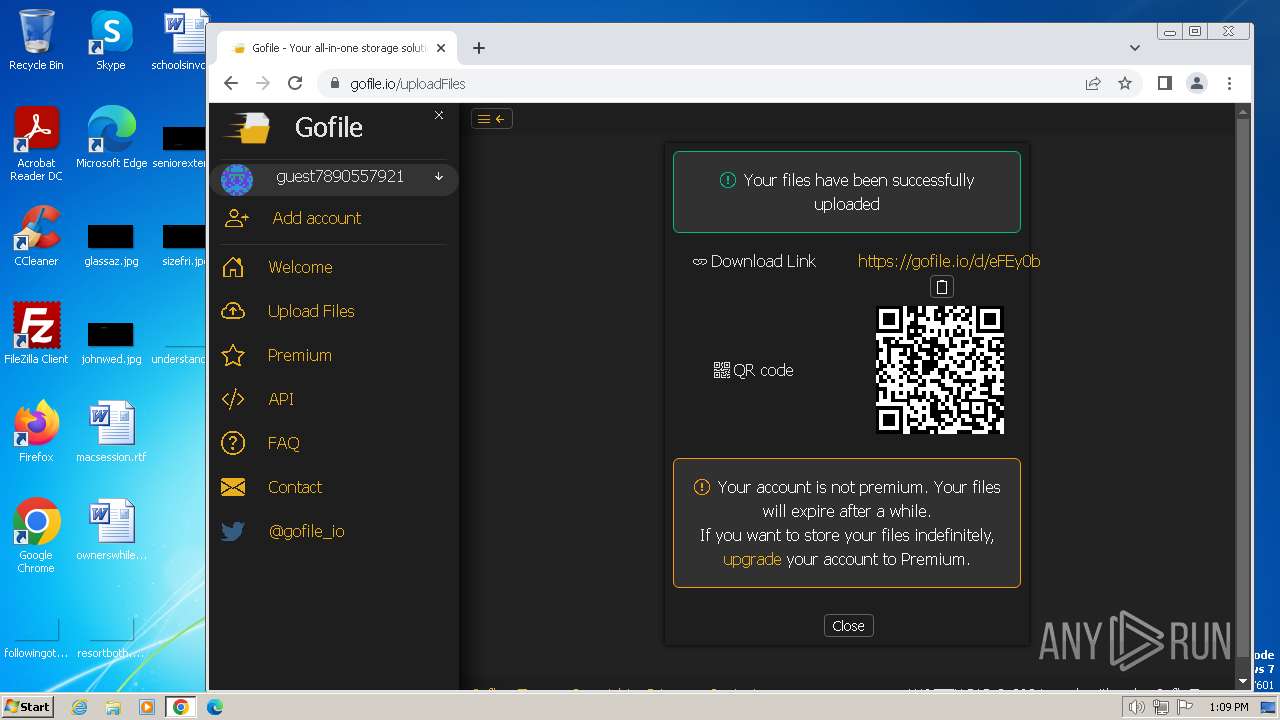Screen dimensions: 1280x720
Task: Click the Welcome home icon
Action: click(232, 267)
